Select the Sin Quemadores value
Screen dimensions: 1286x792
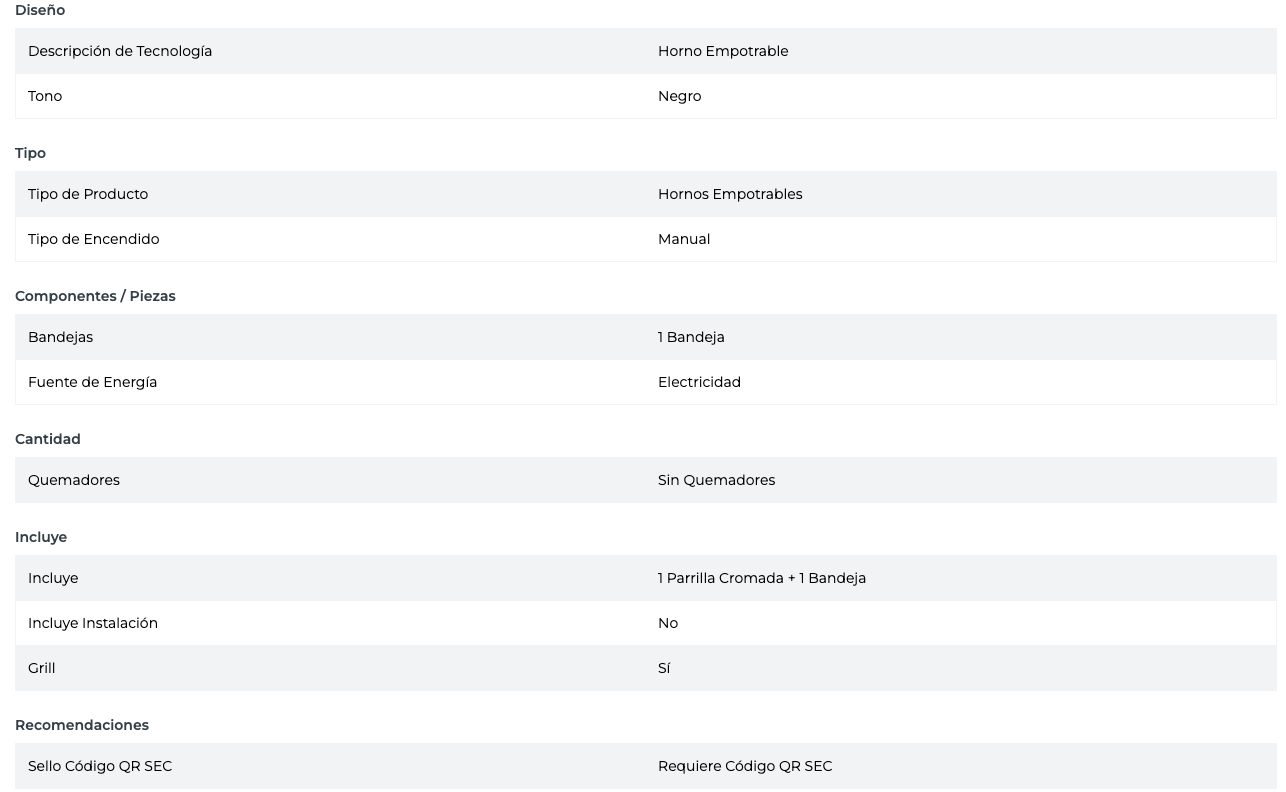coord(716,480)
